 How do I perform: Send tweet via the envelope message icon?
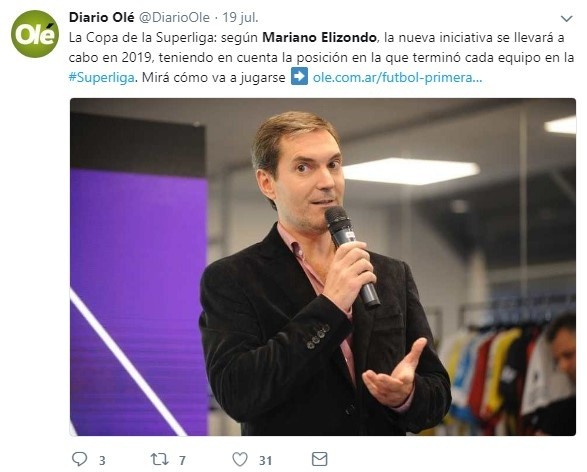coord(319,459)
